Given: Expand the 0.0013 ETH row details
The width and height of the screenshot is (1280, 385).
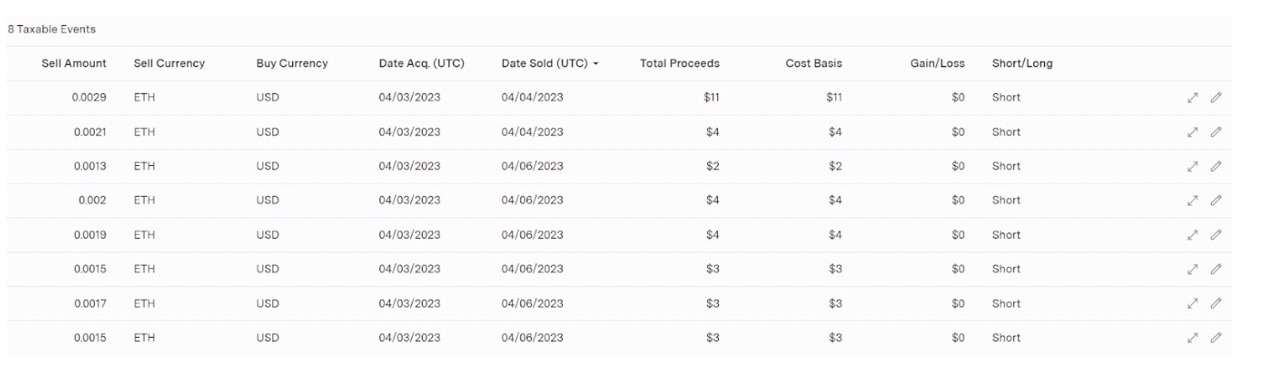Looking at the screenshot, I should point(1193,166).
